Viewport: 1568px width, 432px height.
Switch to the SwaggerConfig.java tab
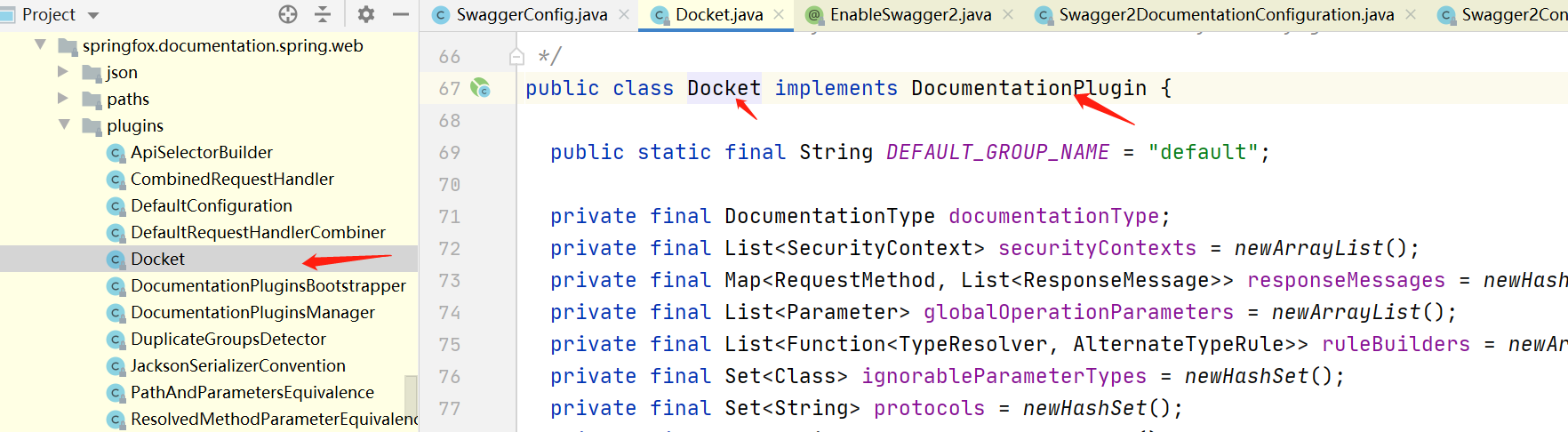point(532,15)
